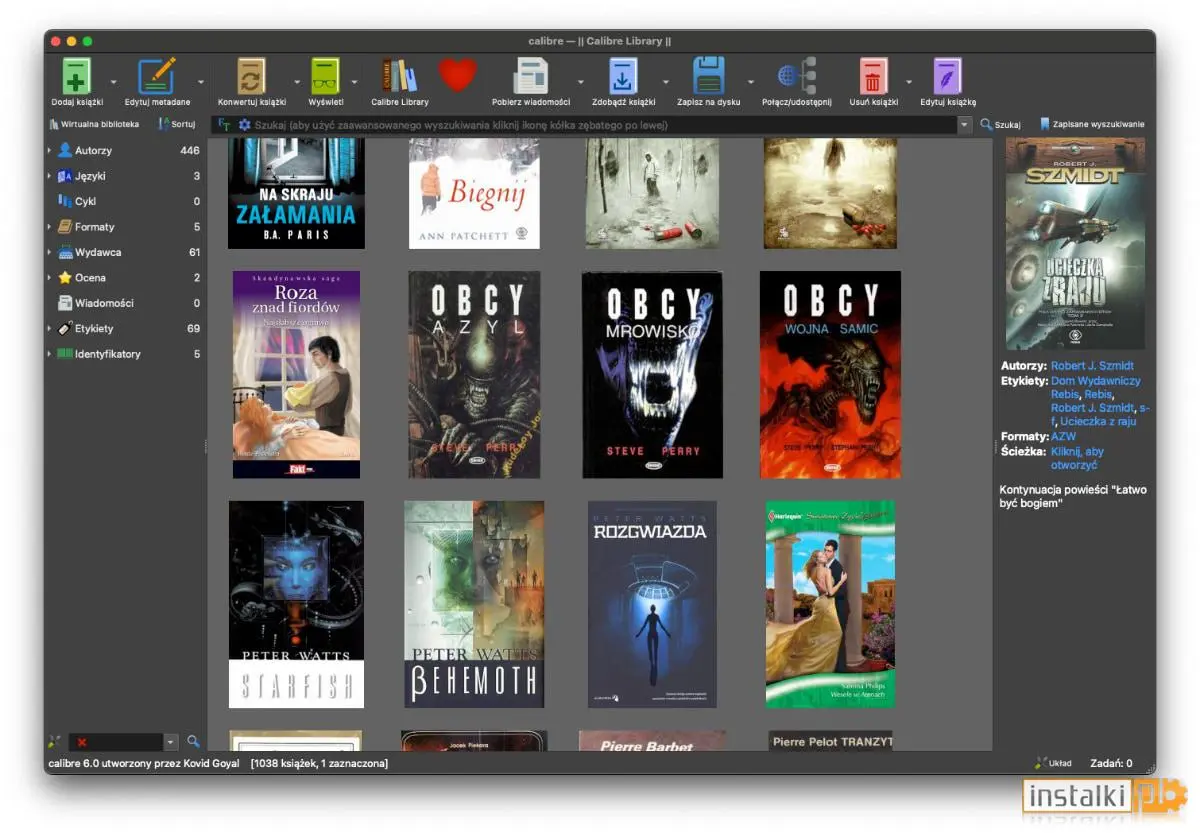Open the search history dropdown arrow
Image resolution: width=1200 pixels, height=833 pixels.
coord(964,125)
